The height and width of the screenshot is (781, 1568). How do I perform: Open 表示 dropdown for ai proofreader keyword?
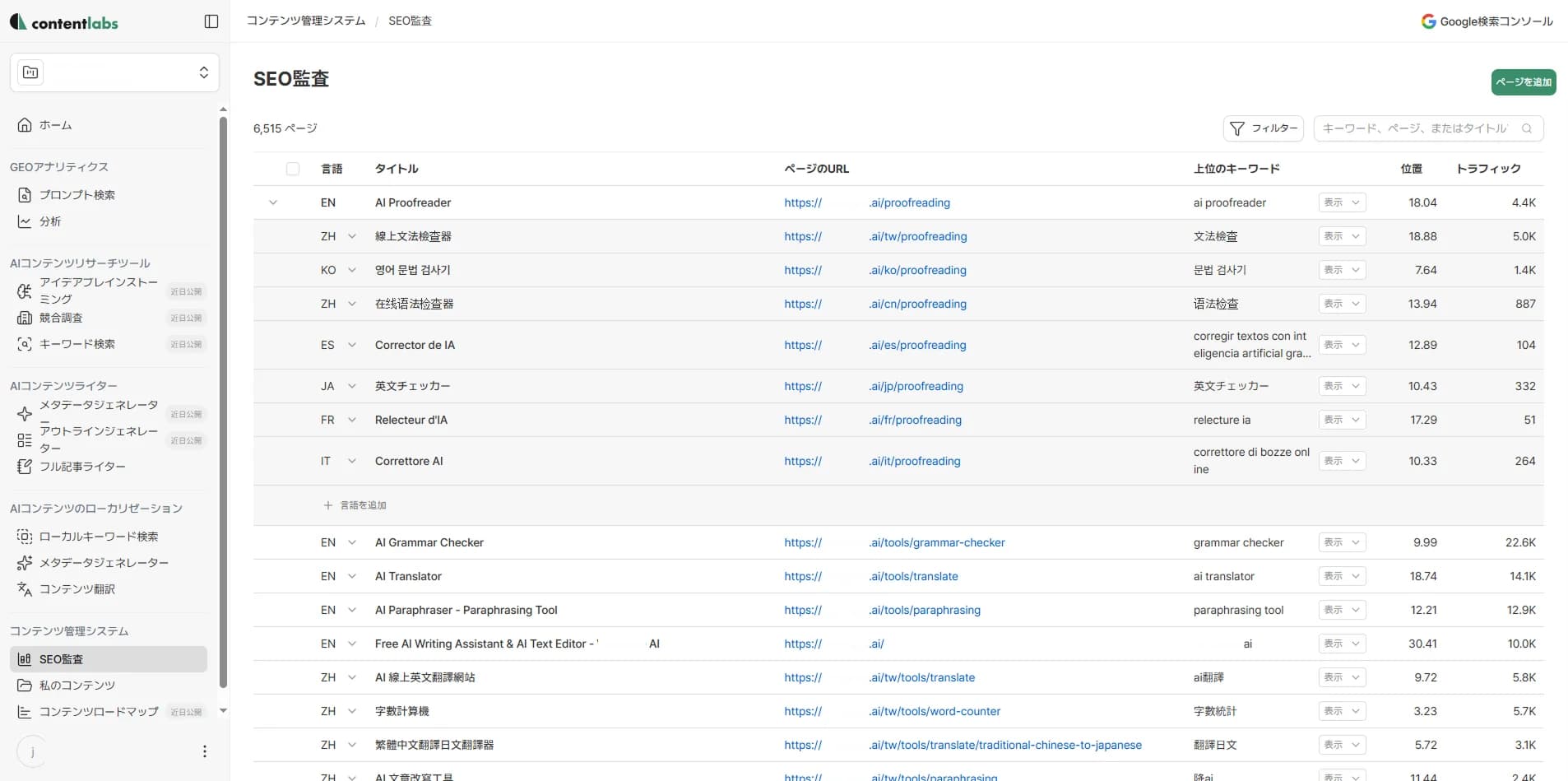coord(1341,202)
